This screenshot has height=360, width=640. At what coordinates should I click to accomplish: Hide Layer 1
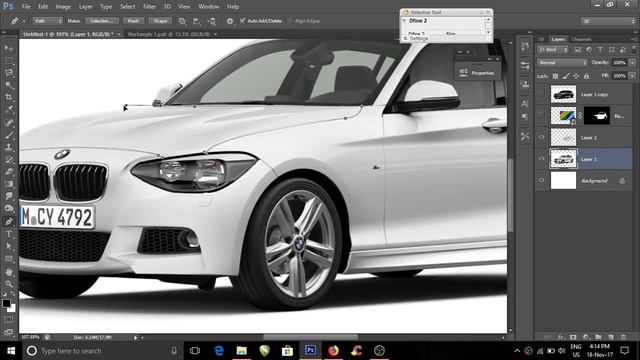pos(542,159)
